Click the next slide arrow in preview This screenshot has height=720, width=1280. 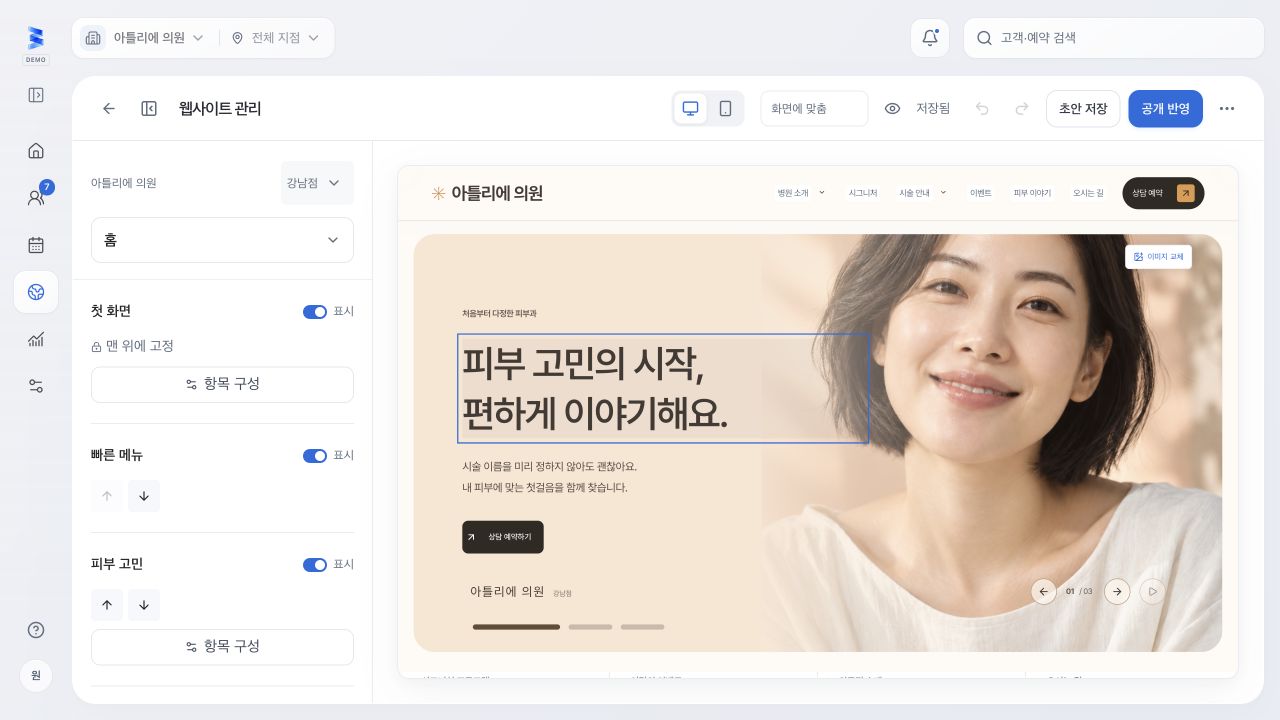(x=1117, y=591)
